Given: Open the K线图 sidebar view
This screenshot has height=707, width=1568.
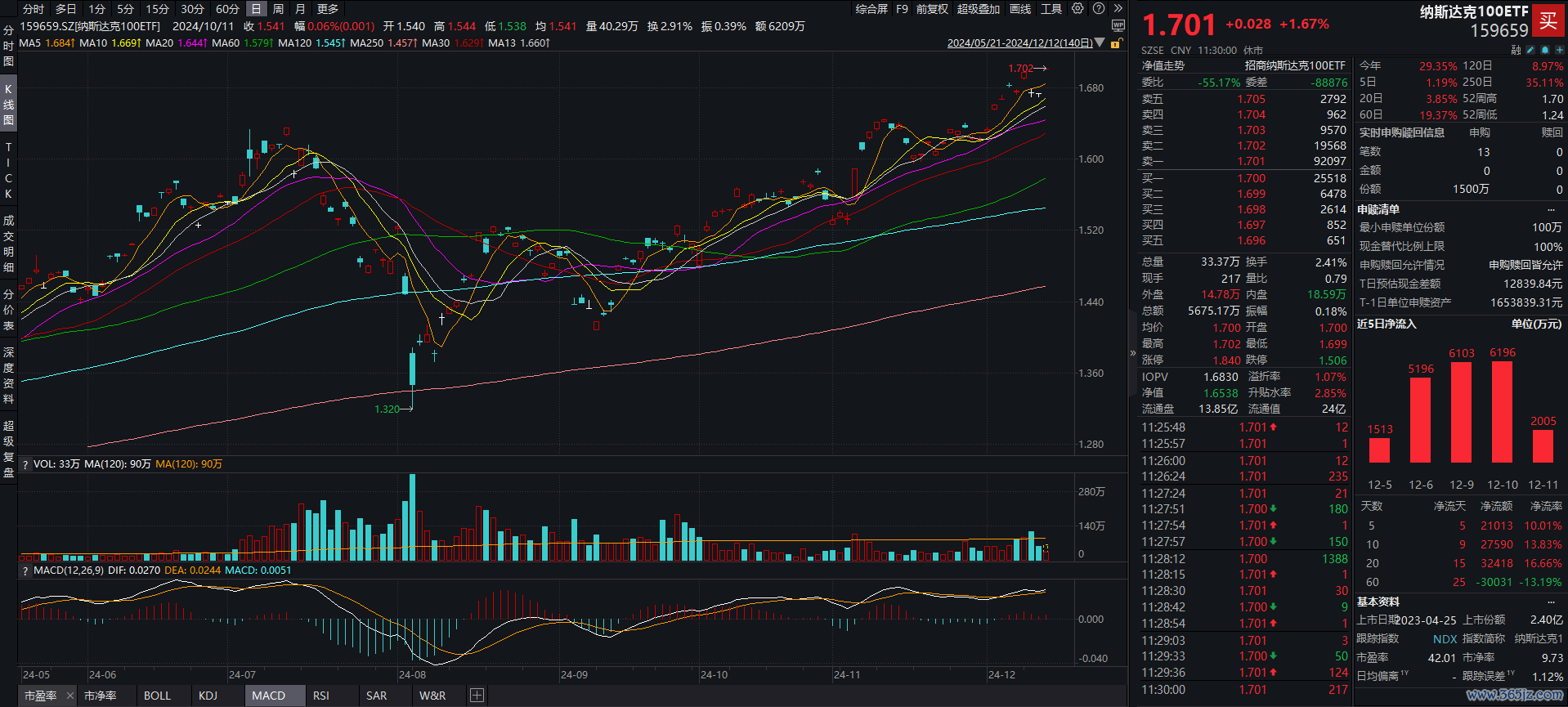Looking at the screenshot, I should 8,104.
